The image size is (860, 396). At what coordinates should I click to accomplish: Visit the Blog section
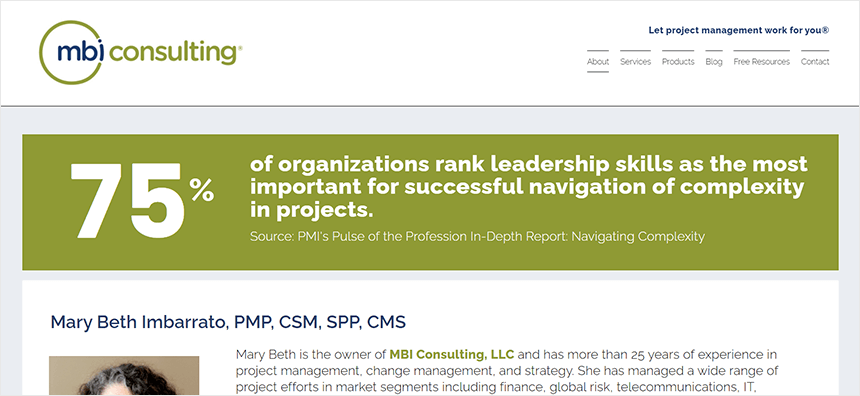coord(714,61)
